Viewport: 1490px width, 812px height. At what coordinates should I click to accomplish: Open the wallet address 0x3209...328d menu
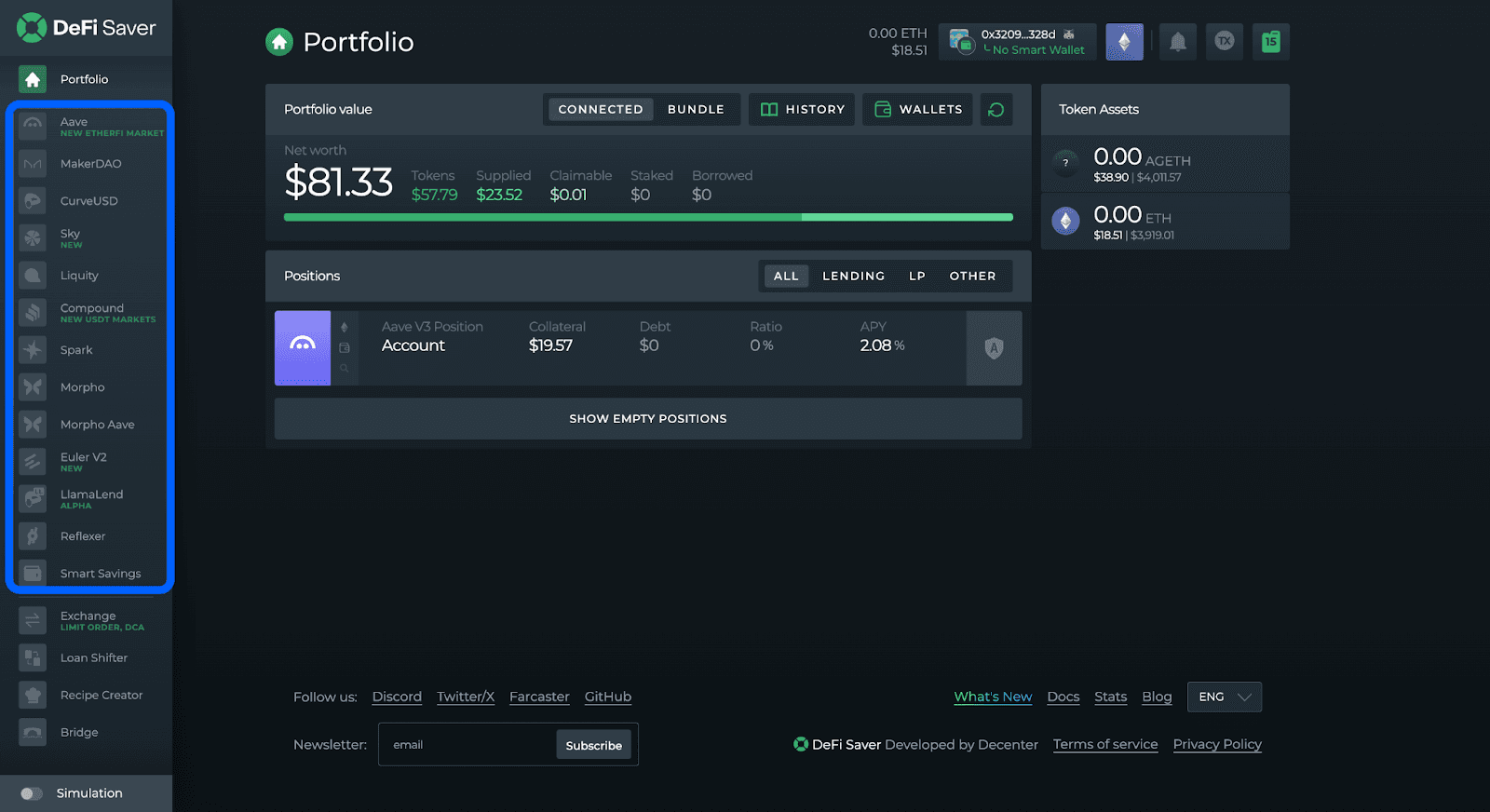tap(1018, 42)
